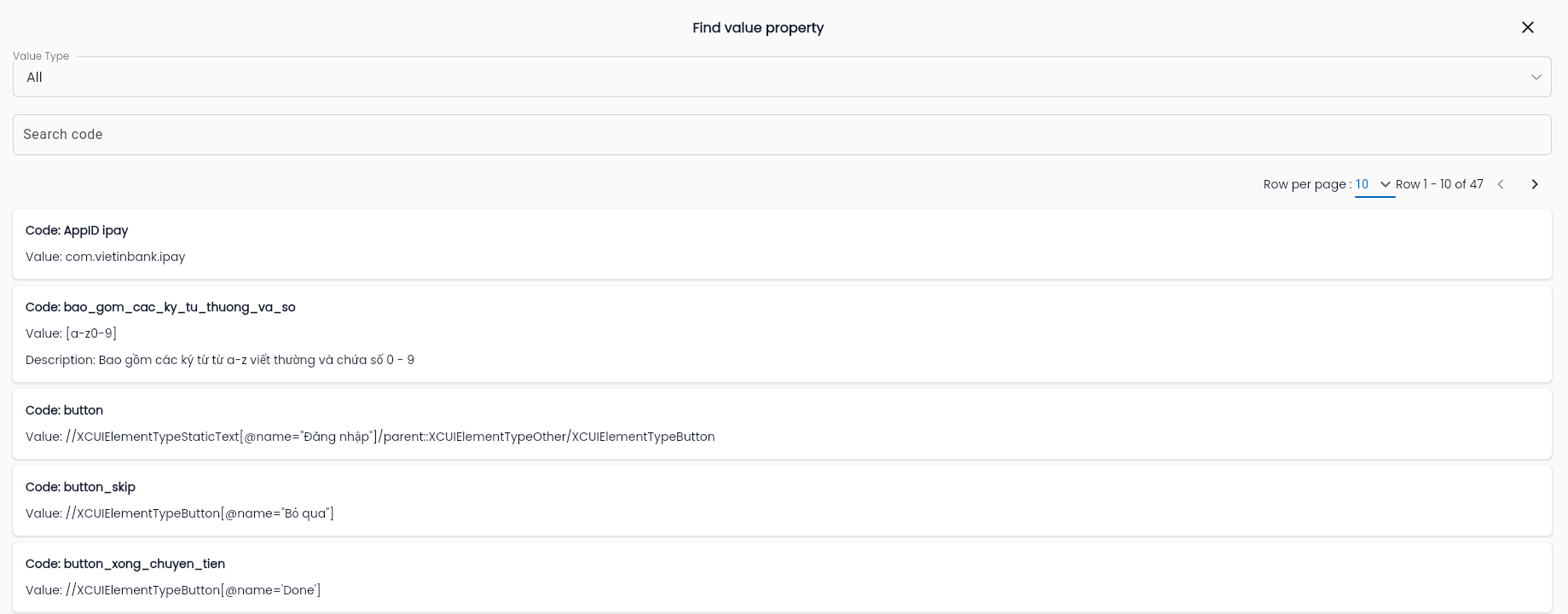Close the Find value property dialog
Image resolution: width=1568 pixels, height=614 pixels.
[1527, 27]
